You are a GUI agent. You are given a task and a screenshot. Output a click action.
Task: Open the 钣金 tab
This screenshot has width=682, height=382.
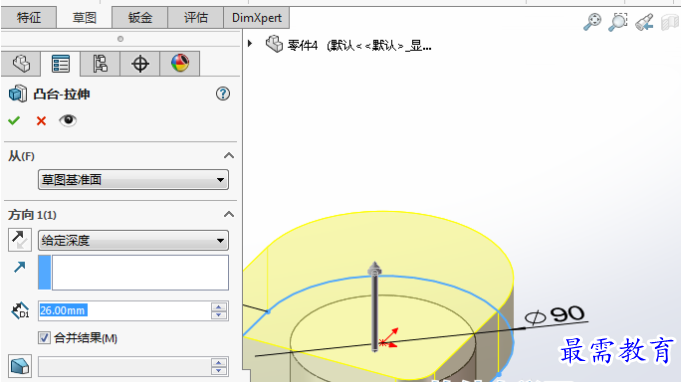(140, 17)
